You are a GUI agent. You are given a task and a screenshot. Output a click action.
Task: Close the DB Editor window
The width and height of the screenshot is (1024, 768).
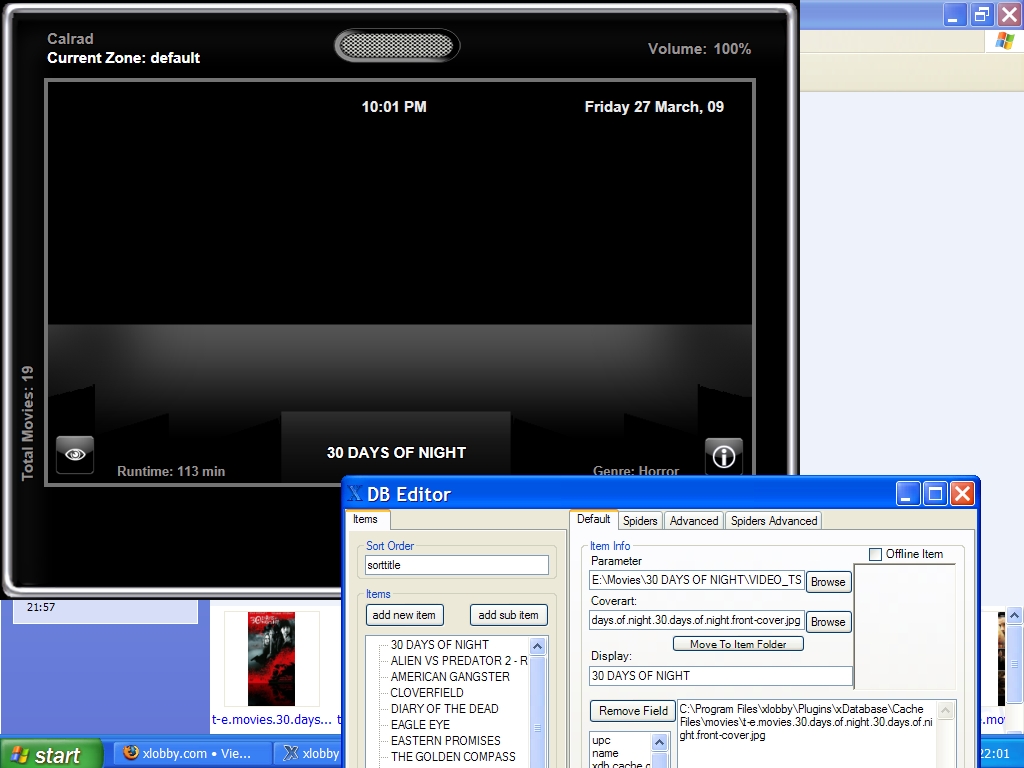click(x=963, y=494)
